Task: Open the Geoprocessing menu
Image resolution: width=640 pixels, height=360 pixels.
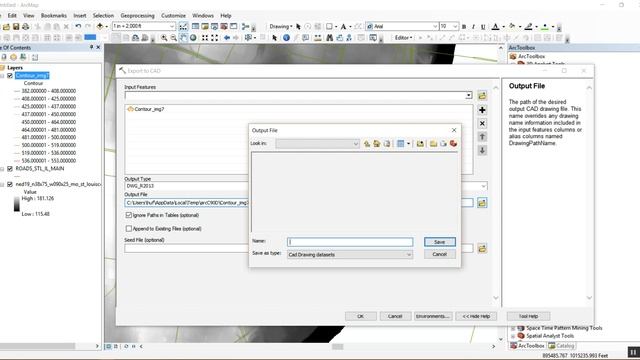Action: [138, 16]
